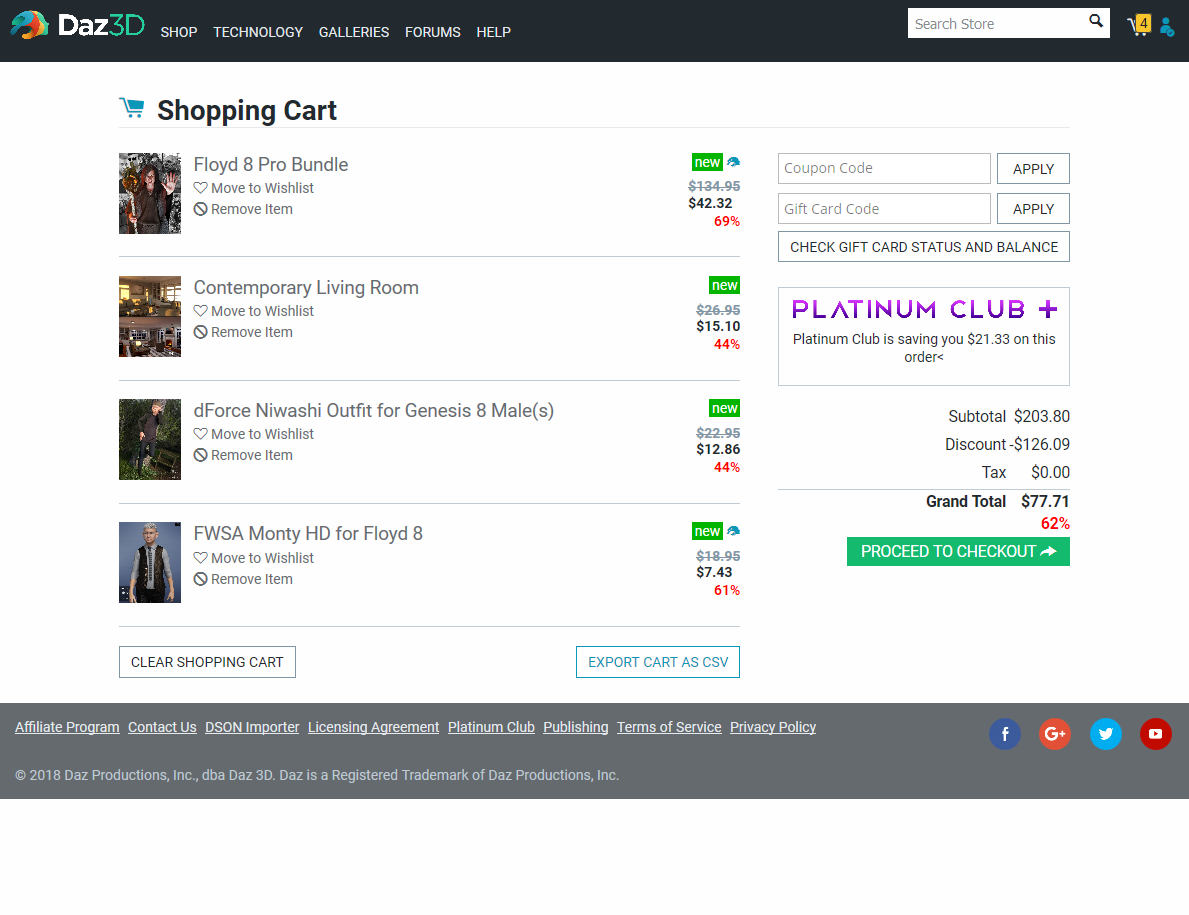
Task: Open the shopping cart icon showing 4 items
Action: pos(1137,25)
